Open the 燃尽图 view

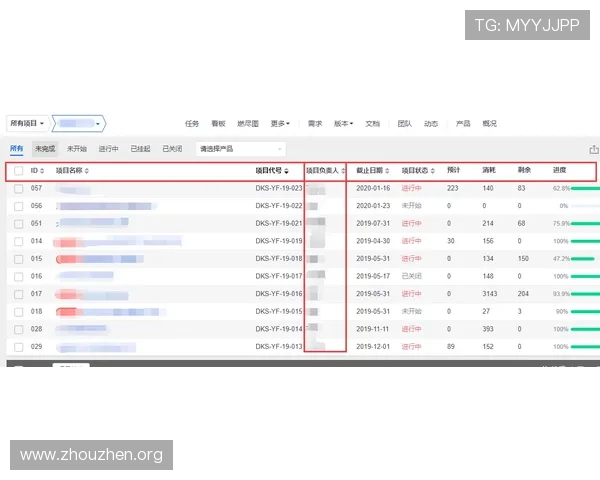(x=248, y=124)
